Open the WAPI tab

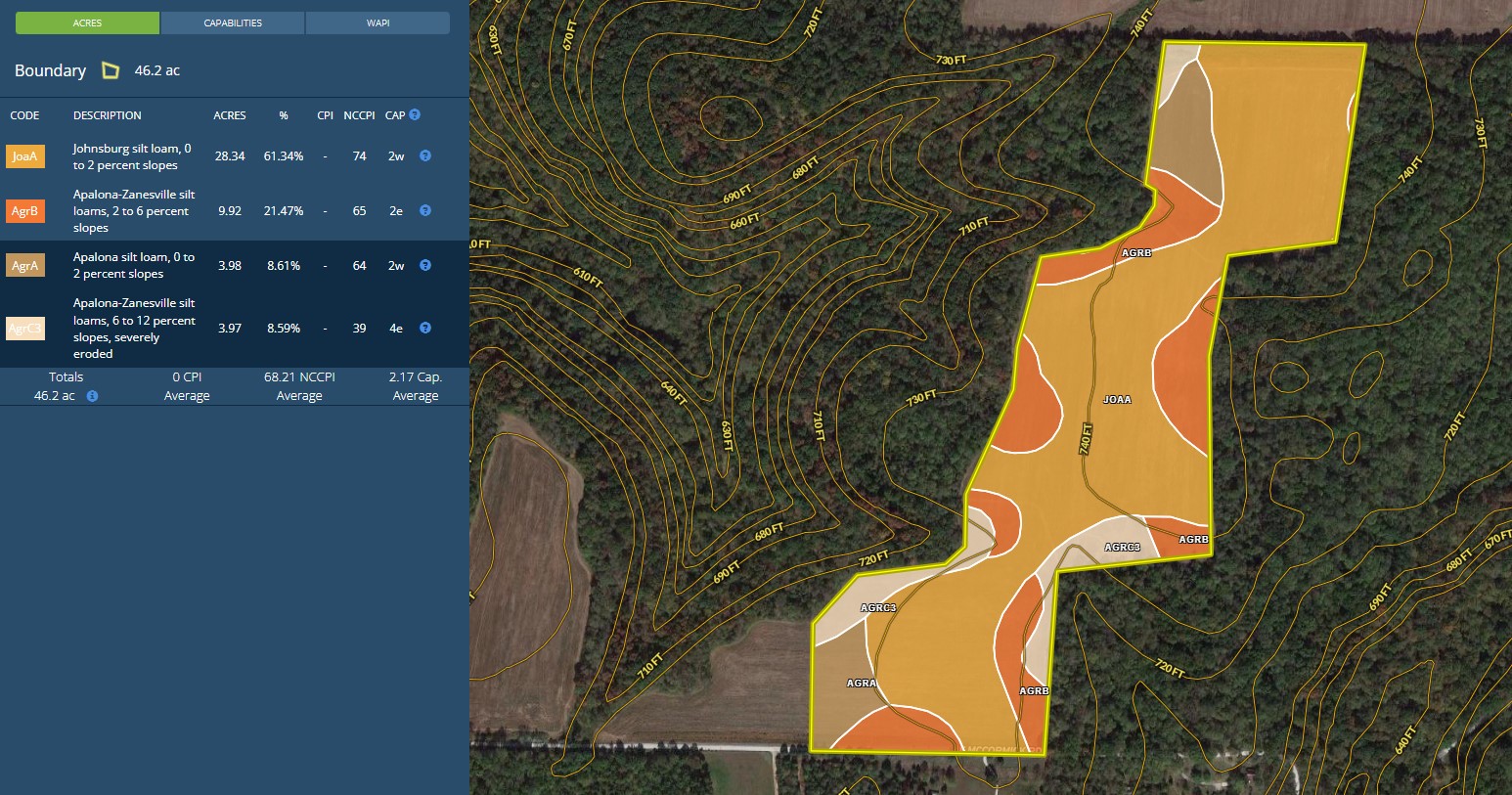pyautogui.click(x=378, y=22)
